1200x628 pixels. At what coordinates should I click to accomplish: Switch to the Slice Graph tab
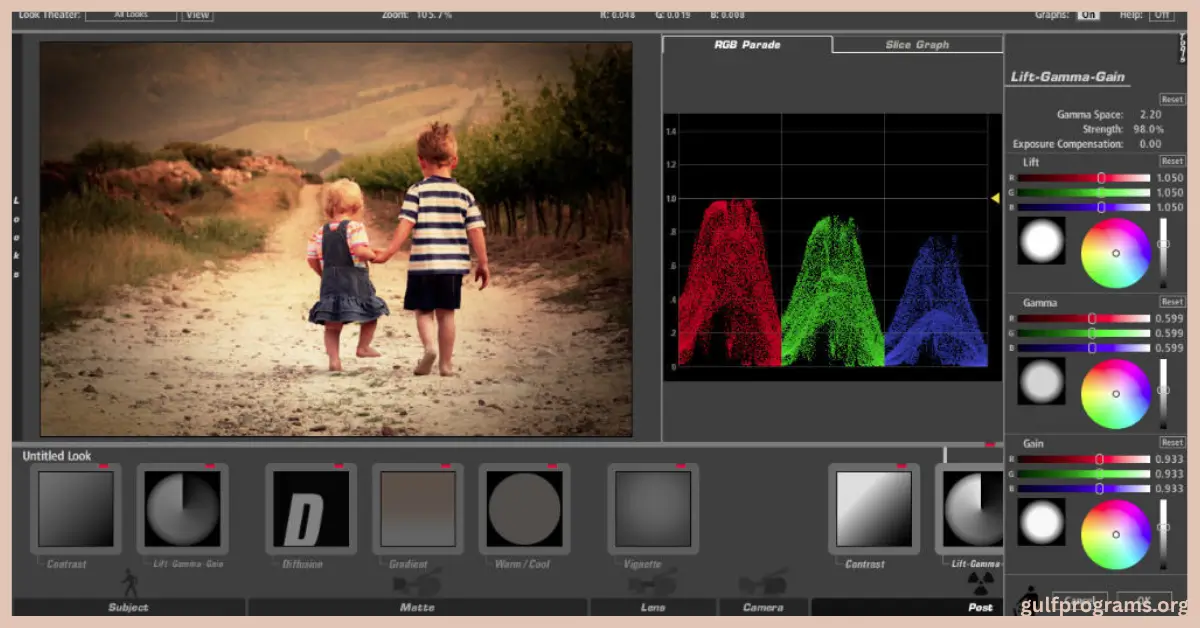point(916,44)
